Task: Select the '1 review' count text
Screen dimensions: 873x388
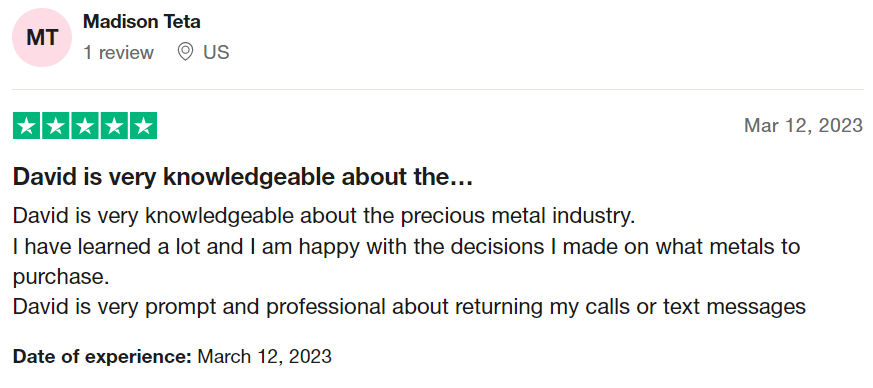Action: [x=118, y=53]
